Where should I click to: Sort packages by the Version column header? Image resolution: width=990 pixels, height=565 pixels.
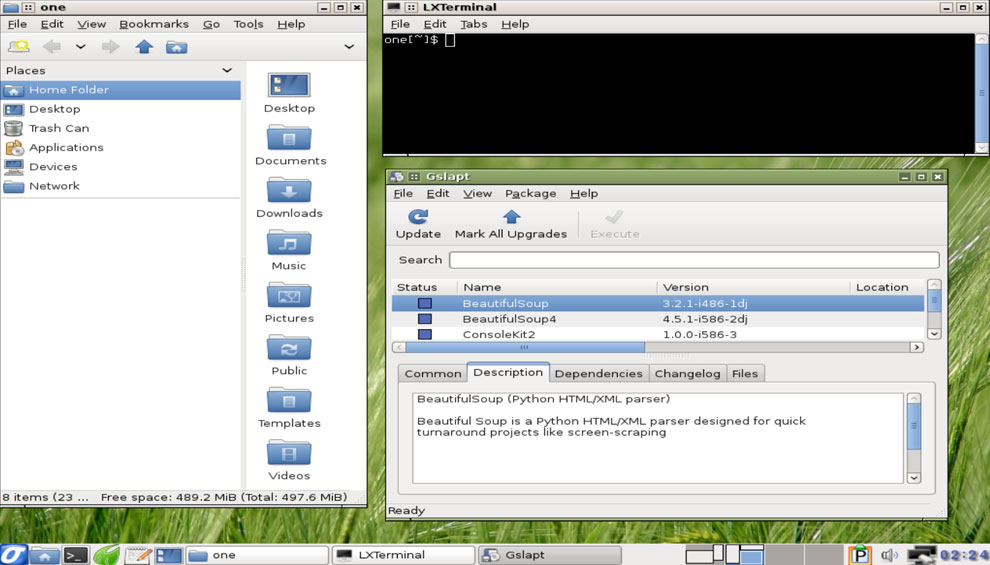pos(753,287)
